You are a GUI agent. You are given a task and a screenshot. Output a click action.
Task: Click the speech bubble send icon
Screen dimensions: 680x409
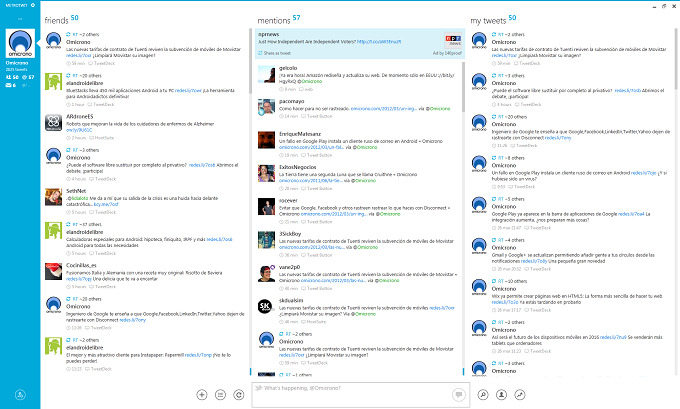[x=456, y=394]
